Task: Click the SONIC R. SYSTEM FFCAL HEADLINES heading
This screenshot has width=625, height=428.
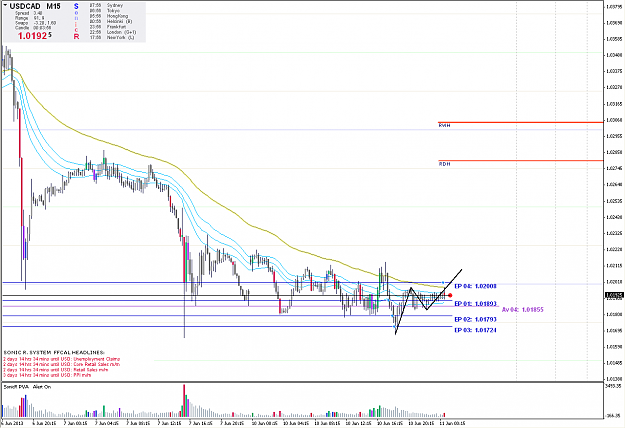Action: pyautogui.click(x=54, y=353)
